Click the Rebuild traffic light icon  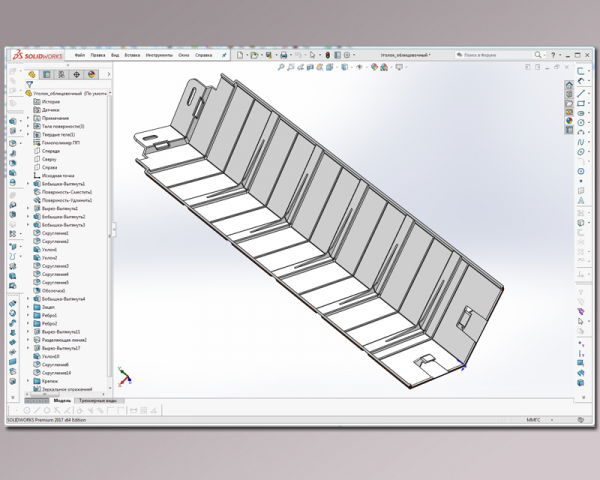pyautogui.click(x=328, y=55)
